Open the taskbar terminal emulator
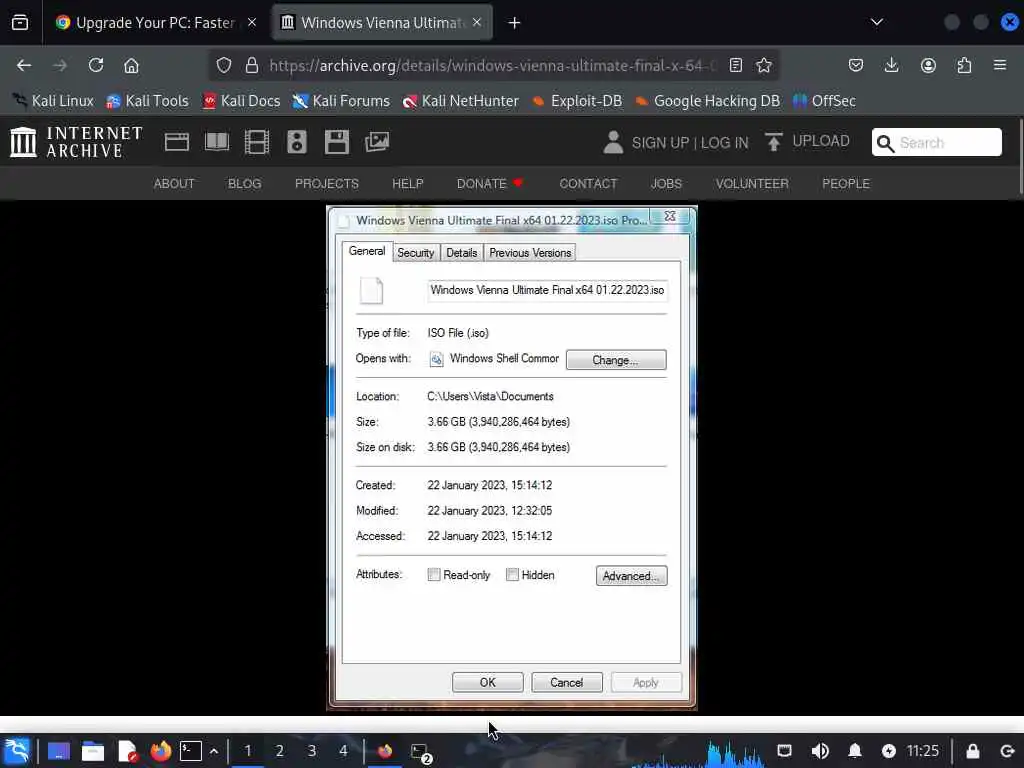Viewport: 1024px width, 768px height. (x=191, y=751)
